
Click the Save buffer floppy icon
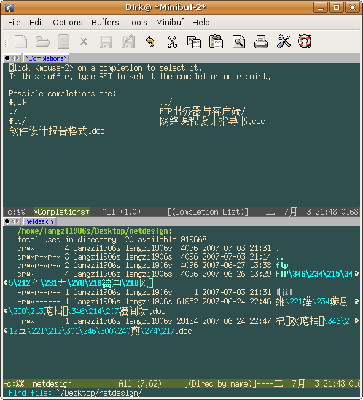coord(106,42)
